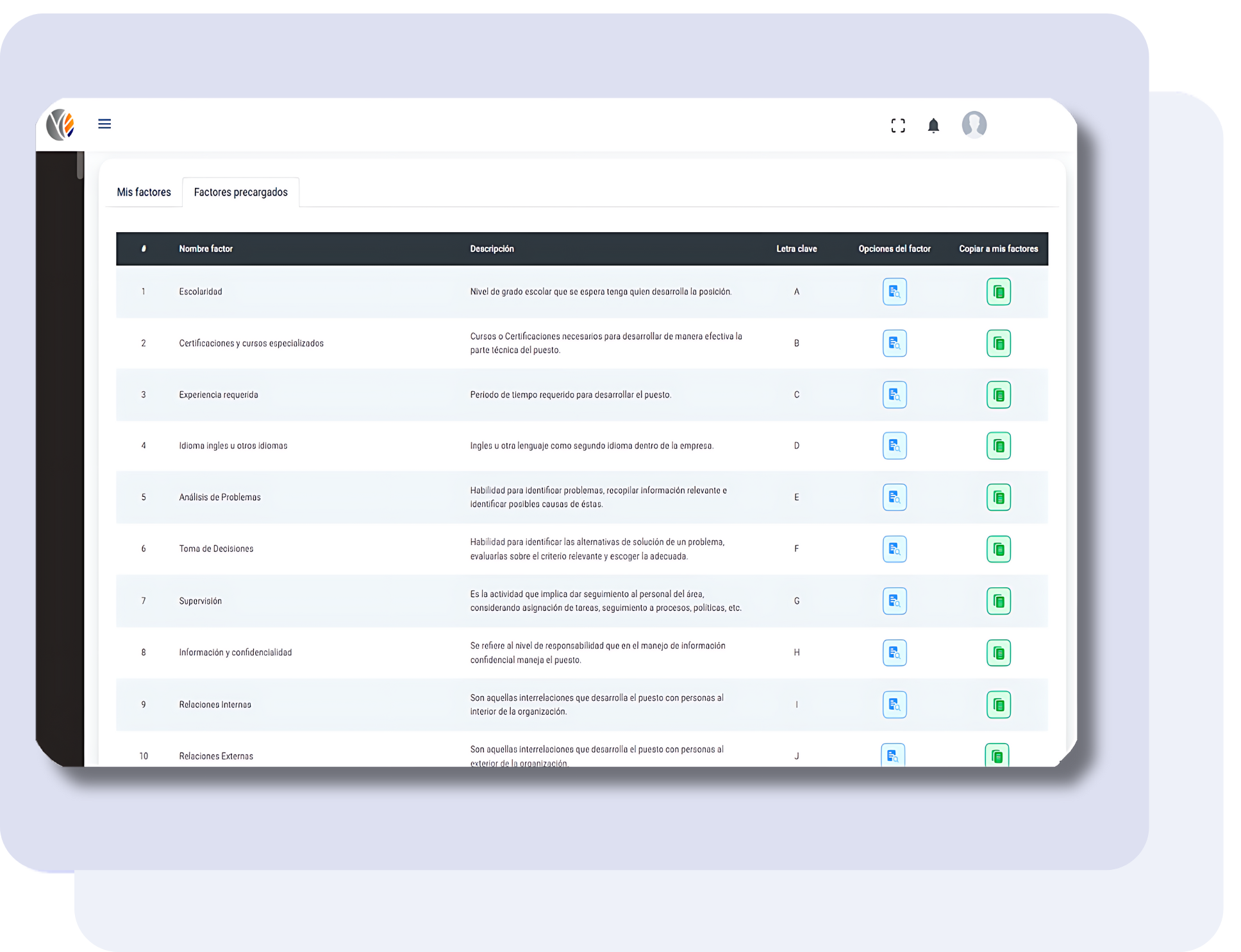Copy Experiencia requerida to my factors
The width and height of the screenshot is (1241, 952).
[998, 394]
